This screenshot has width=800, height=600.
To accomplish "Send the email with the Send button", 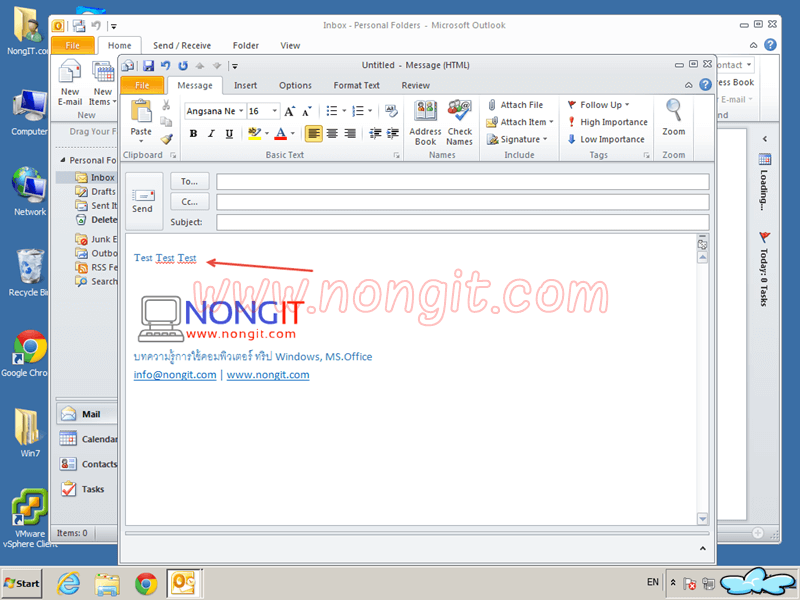I will pyautogui.click(x=142, y=201).
